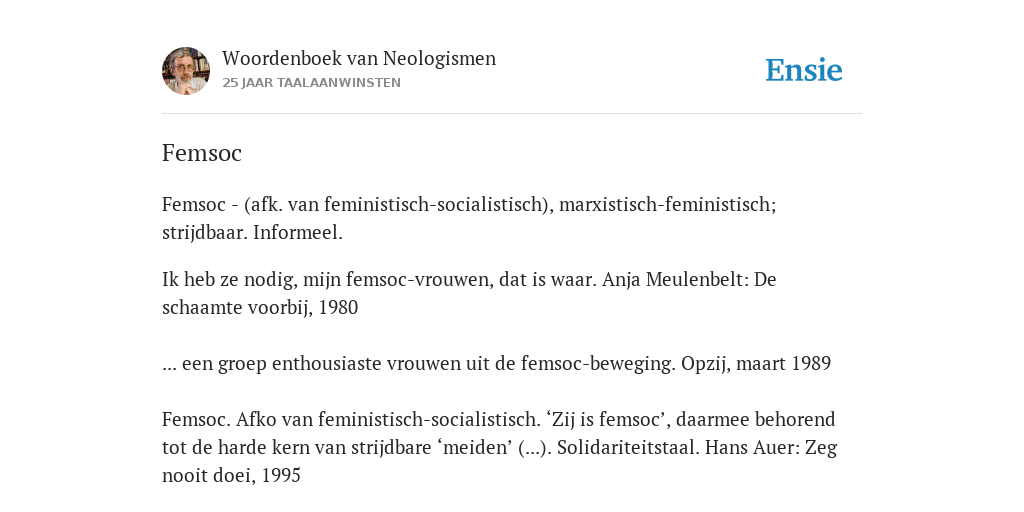This screenshot has height=512, width=1024.
Task: Click the author avatar photo
Action: tap(186, 71)
